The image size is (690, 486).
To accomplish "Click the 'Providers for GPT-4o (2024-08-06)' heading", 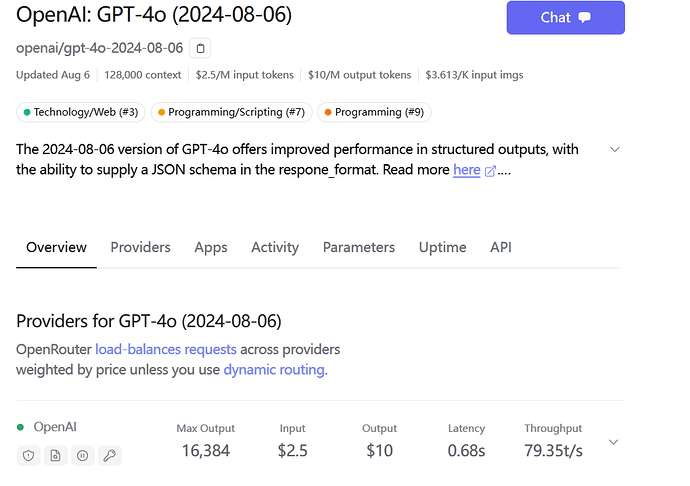I will tap(149, 321).
